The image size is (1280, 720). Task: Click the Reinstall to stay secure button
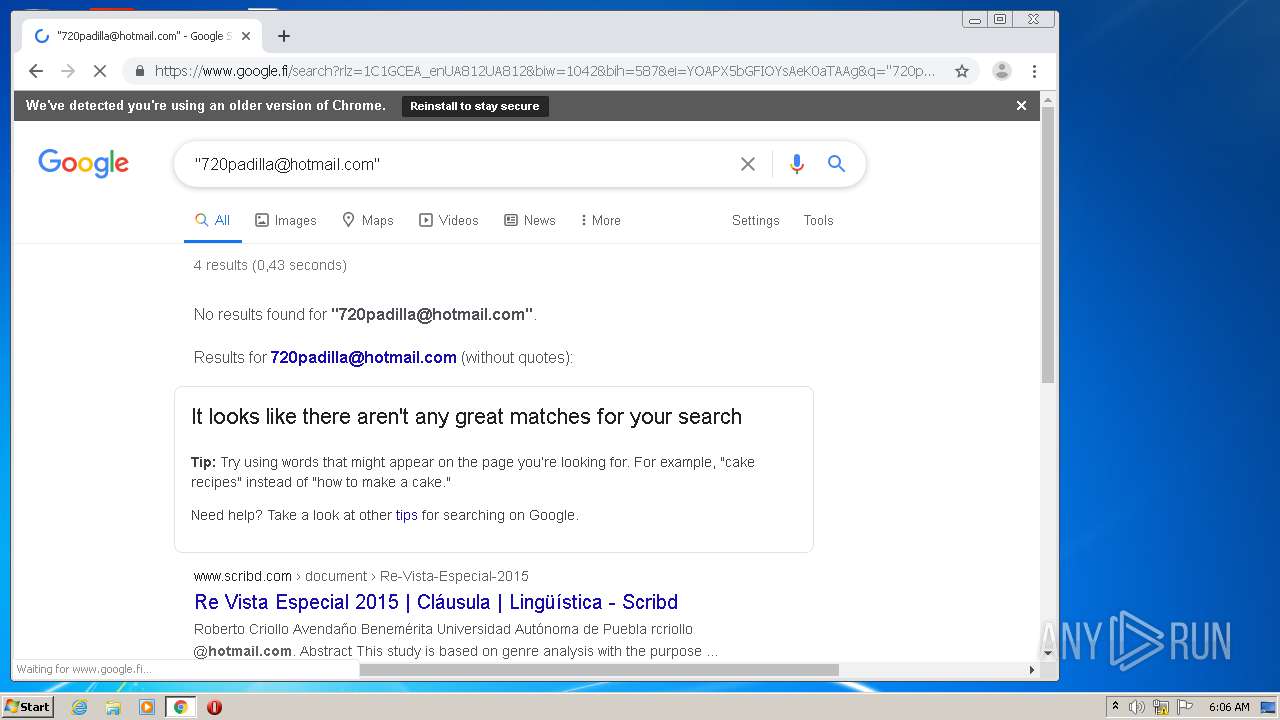pyautogui.click(x=475, y=106)
